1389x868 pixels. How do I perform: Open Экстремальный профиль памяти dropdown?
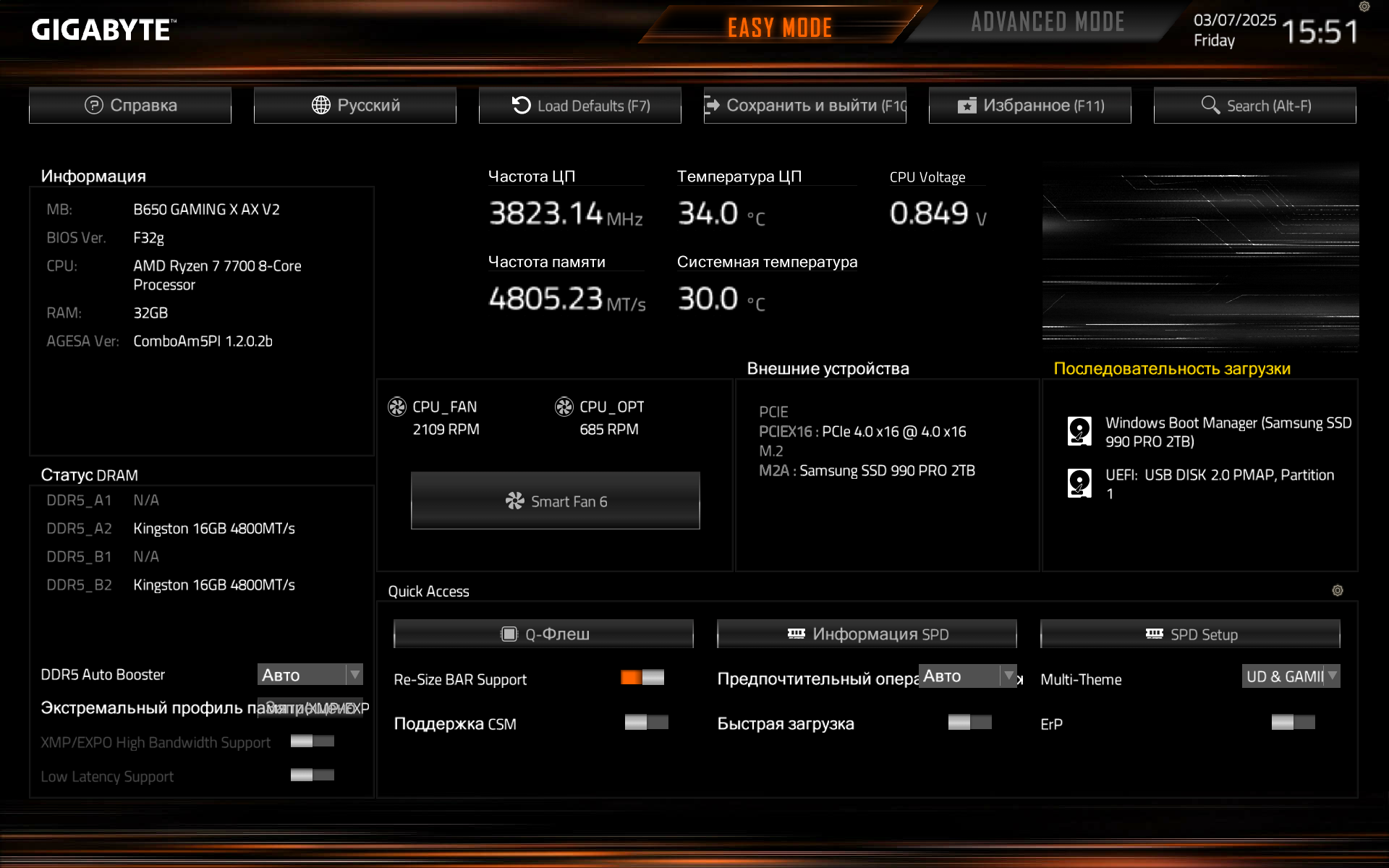click(x=310, y=707)
